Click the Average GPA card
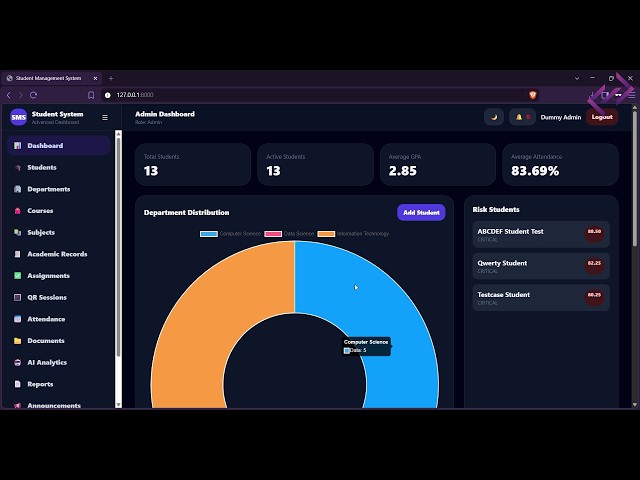This screenshot has height=480, width=640. pyautogui.click(x=438, y=164)
